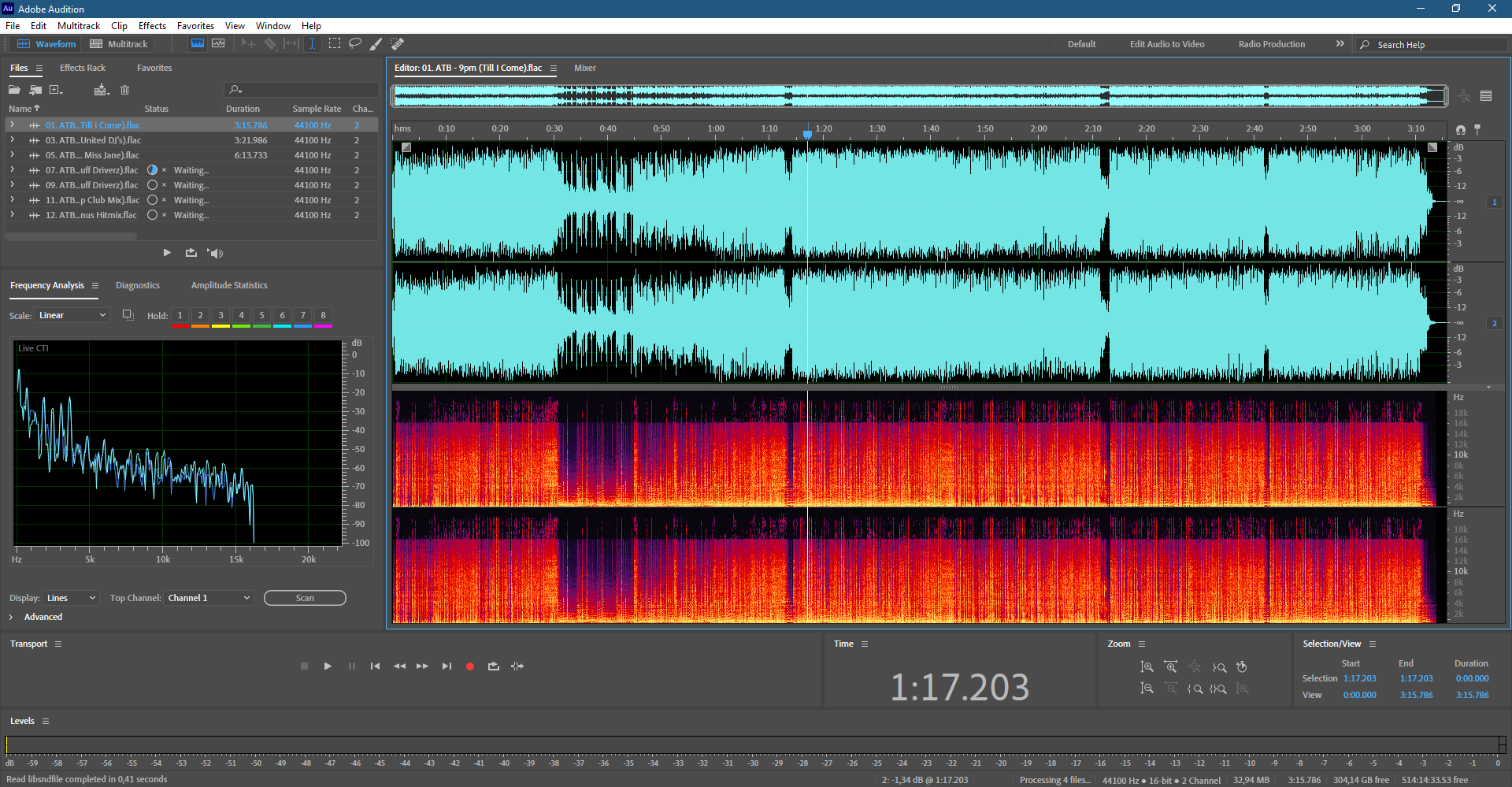Open the Effects menu

click(152, 26)
